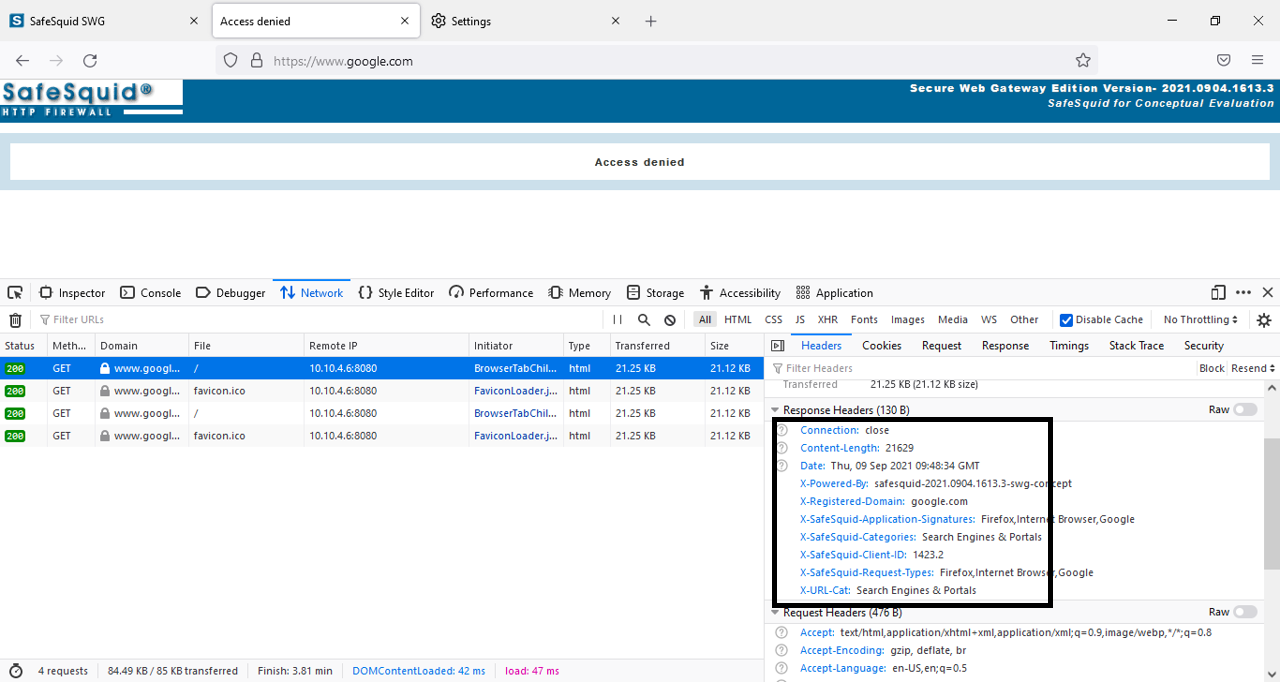Toggle Raw view for Request Headers
The width and height of the screenshot is (1280, 682).
point(1245,612)
